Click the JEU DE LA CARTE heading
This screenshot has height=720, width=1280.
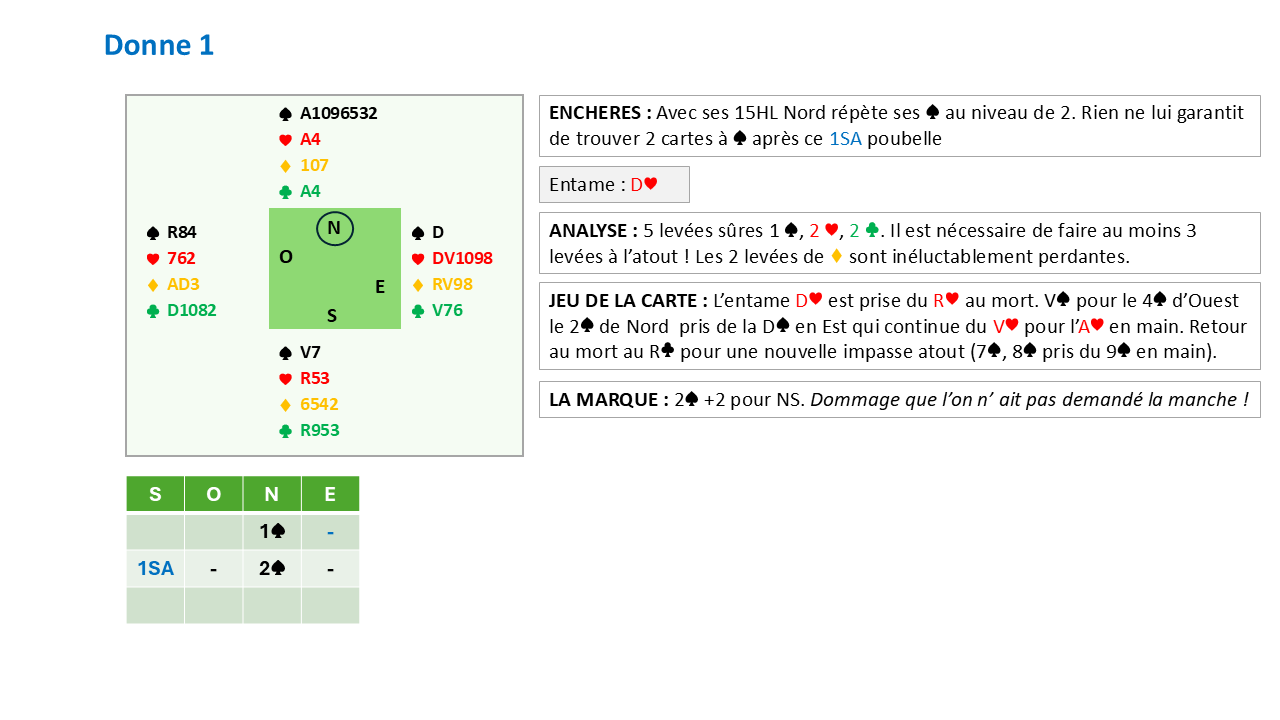[628, 301]
